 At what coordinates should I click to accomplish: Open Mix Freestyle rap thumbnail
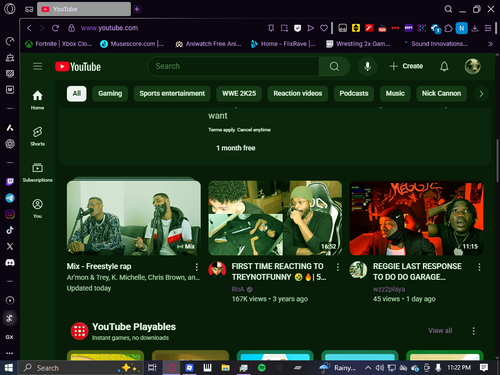tap(134, 218)
